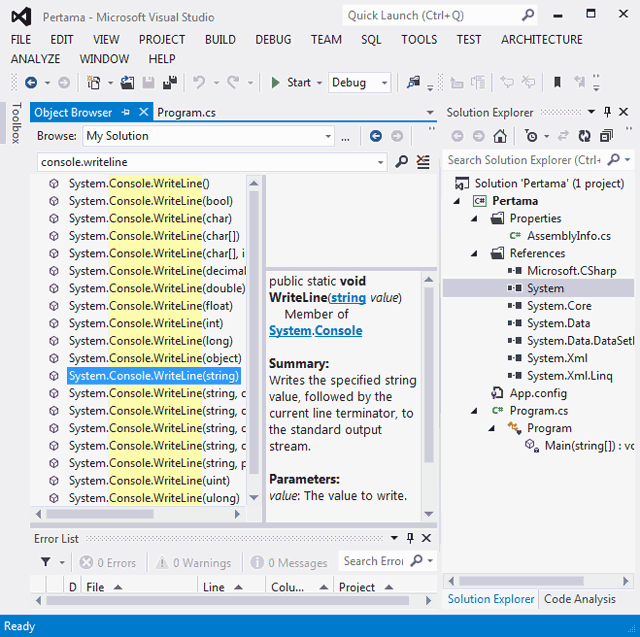Switch to the Program.cs tab
The width and height of the screenshot is (640, 637).
(187, 113)
